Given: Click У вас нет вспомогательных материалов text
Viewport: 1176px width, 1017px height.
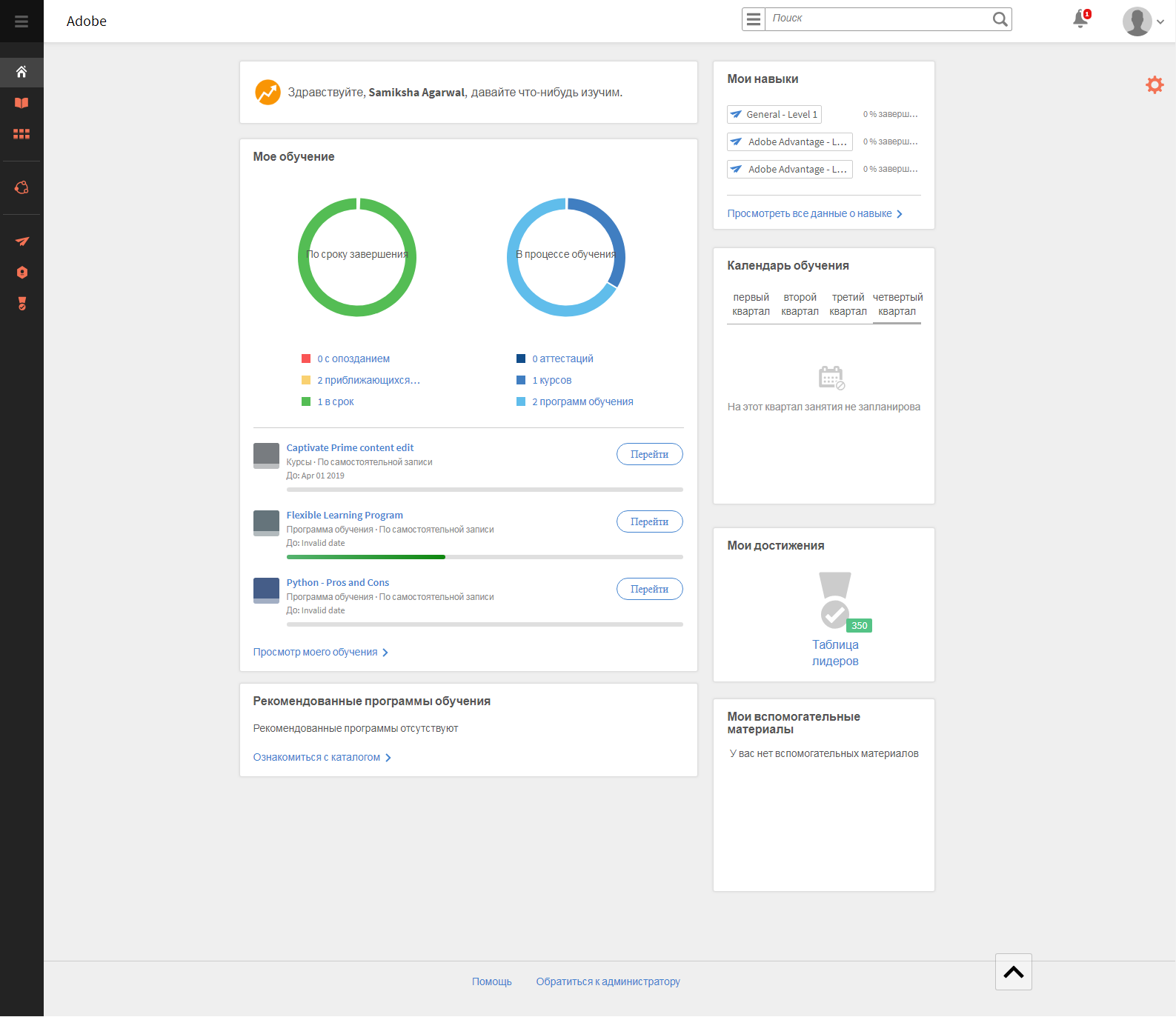Looking at the screenshot, I should coord(824,753).
